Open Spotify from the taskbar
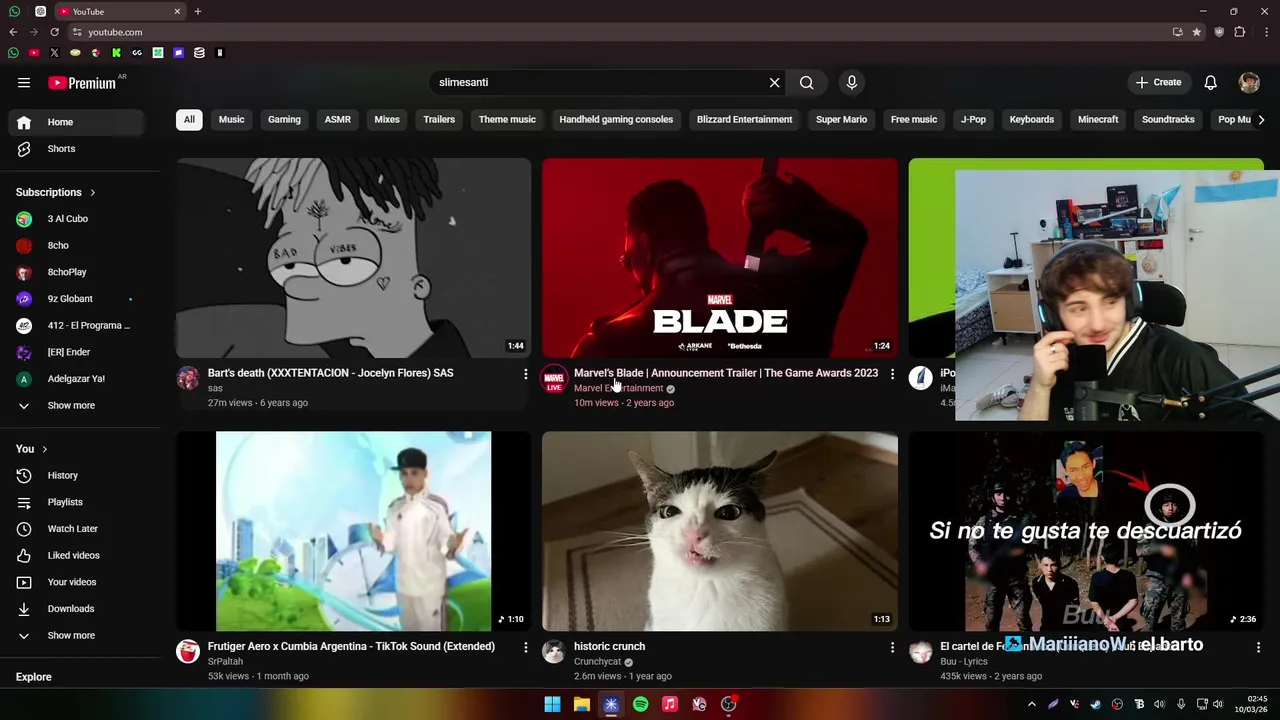This screenshot has width=1280, height=720. [640, 704]
